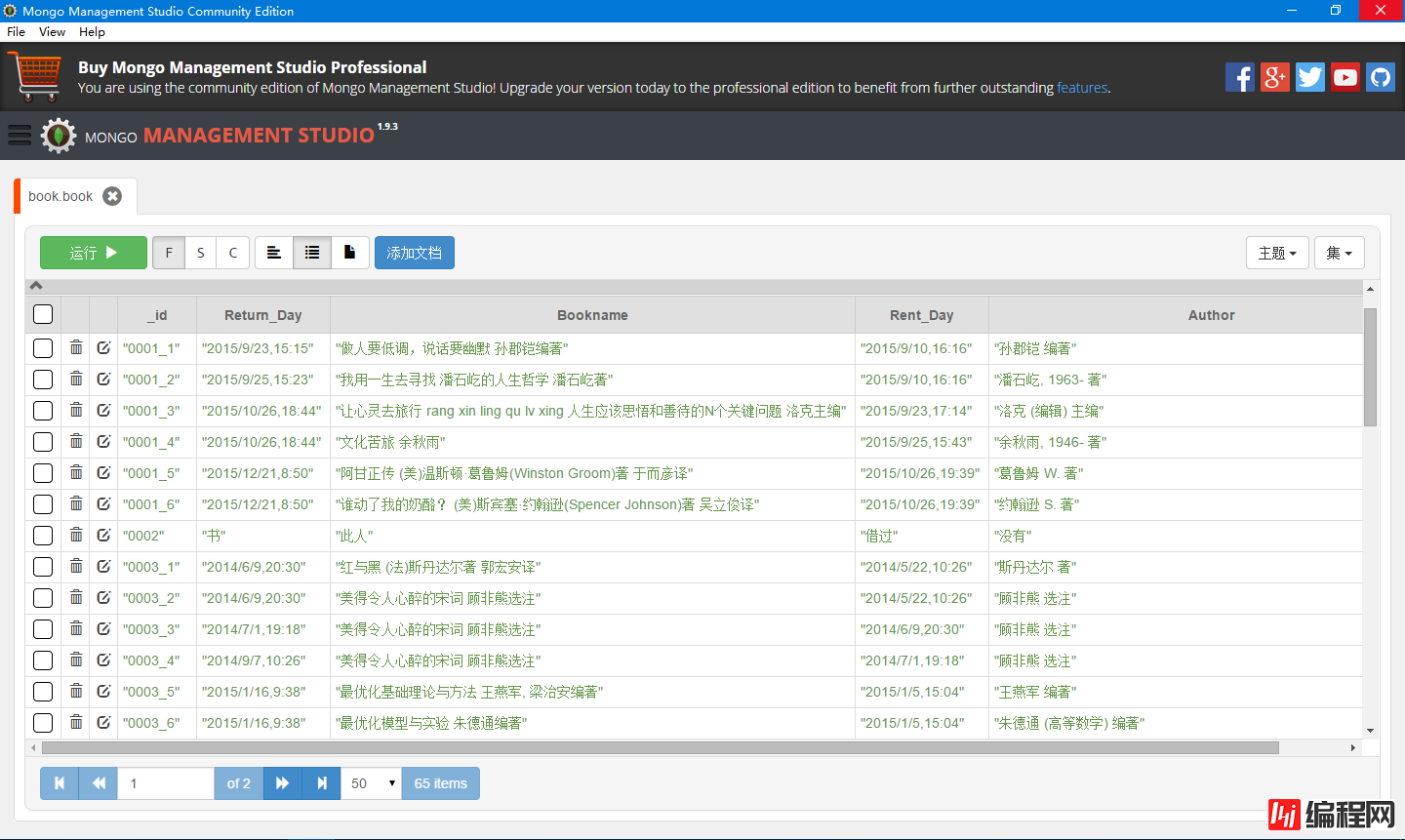This screenshot has width=1405, height=840.
Task: Close the book.book tab
Action: 113,196
